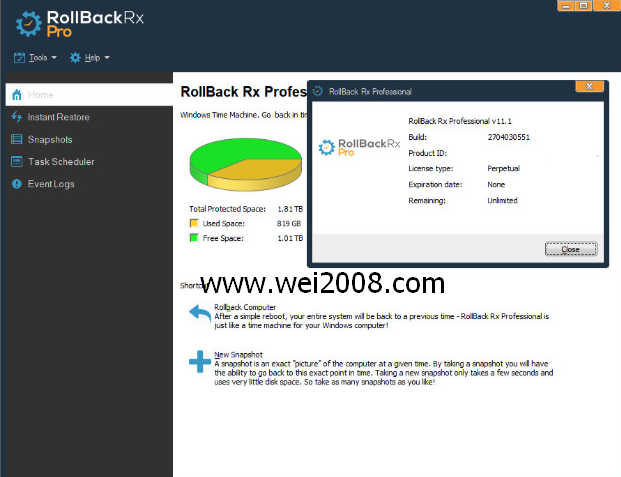Expand the Tools dropdown arrow
The height and width of the screenshot is (477, 621).
(x=54, y=58)
